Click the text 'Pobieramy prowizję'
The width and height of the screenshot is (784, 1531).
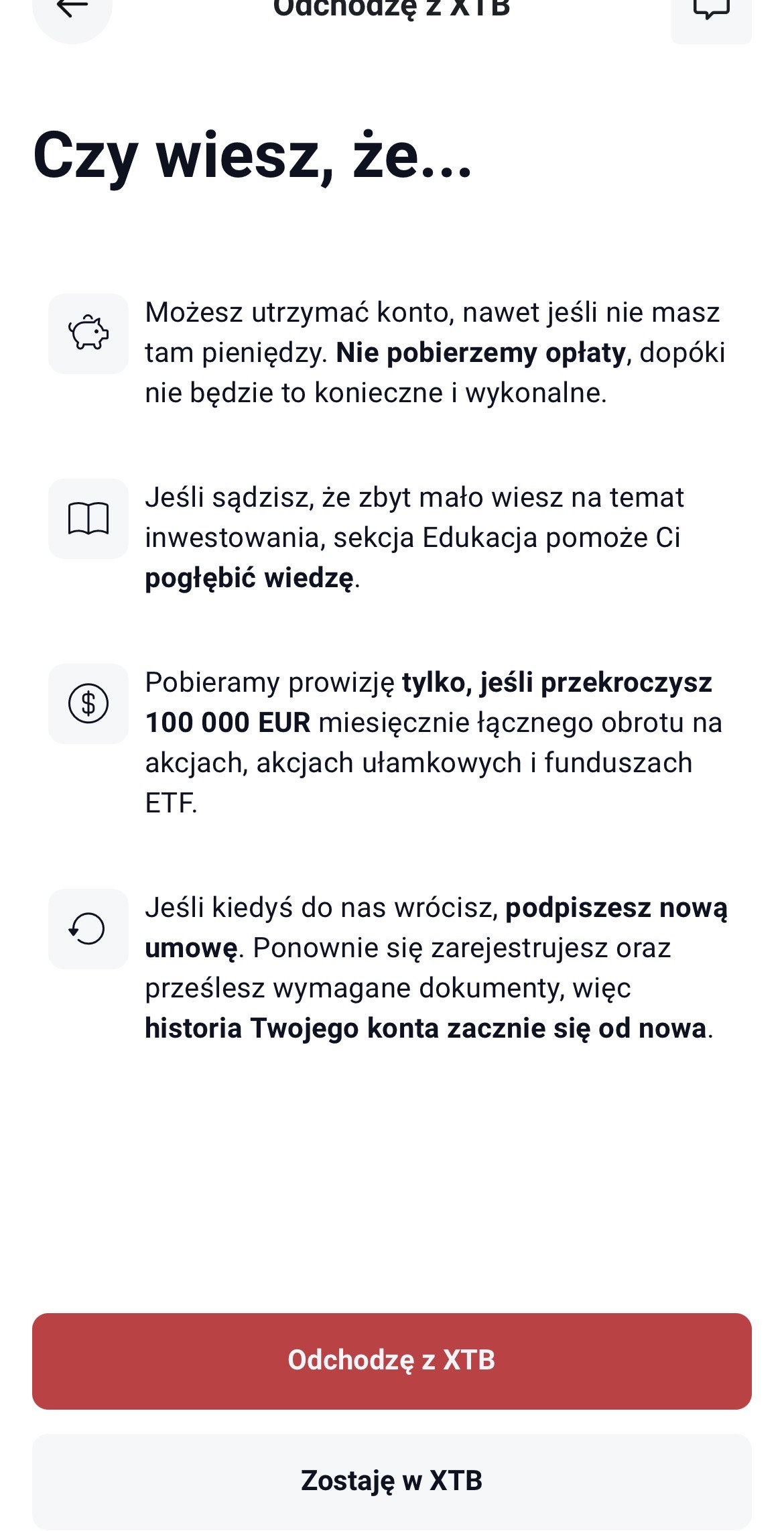point(270,683)
